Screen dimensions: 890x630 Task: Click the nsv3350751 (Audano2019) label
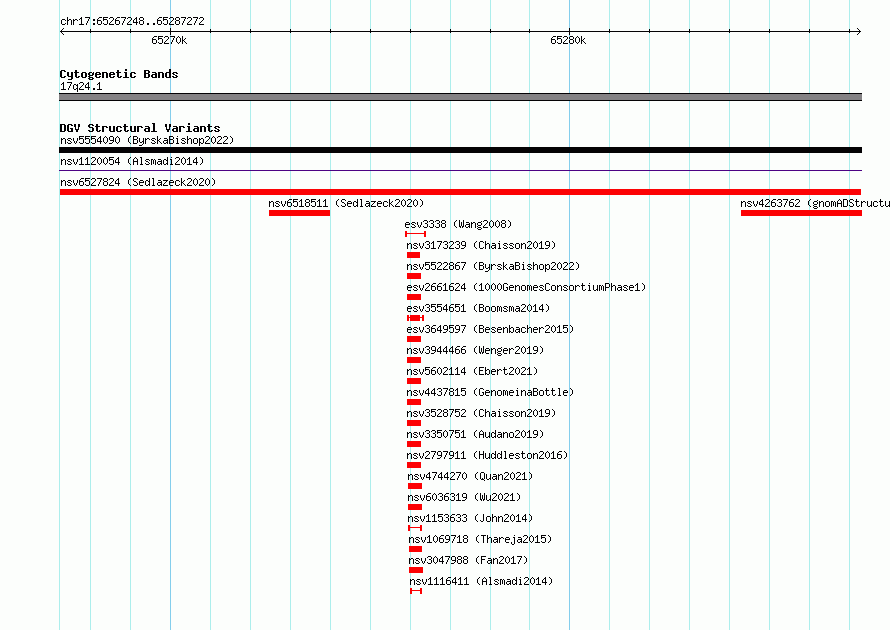point(475,434)
